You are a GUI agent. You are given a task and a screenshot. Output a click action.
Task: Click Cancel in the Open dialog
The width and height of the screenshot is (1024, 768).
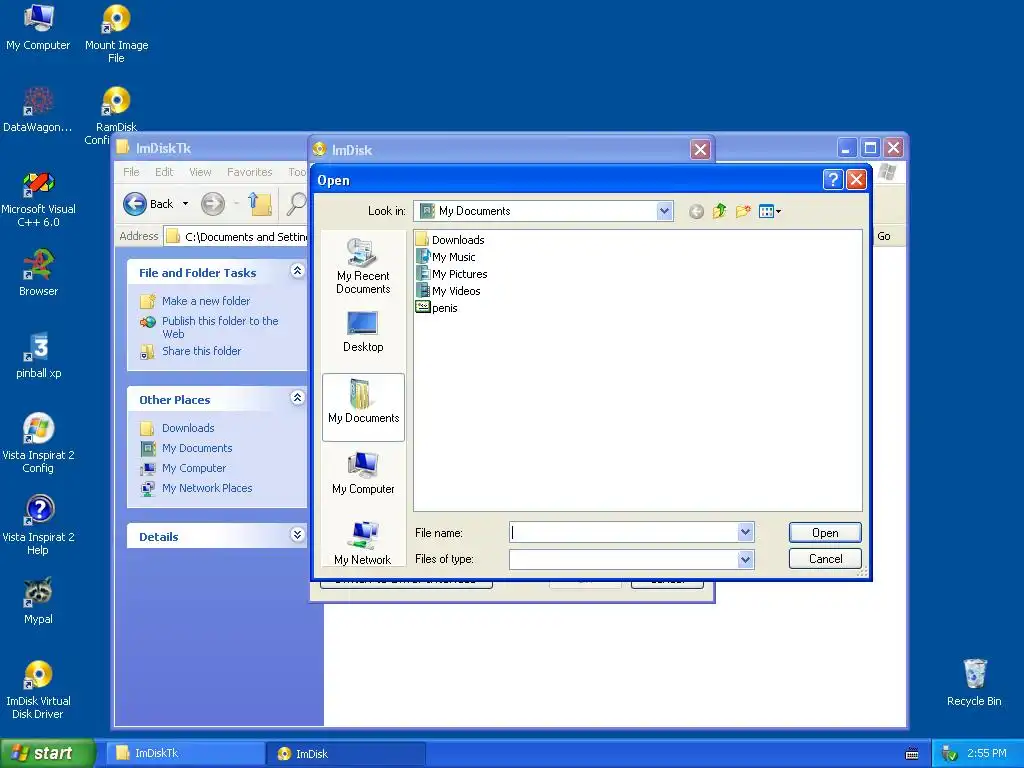point(825,559)
